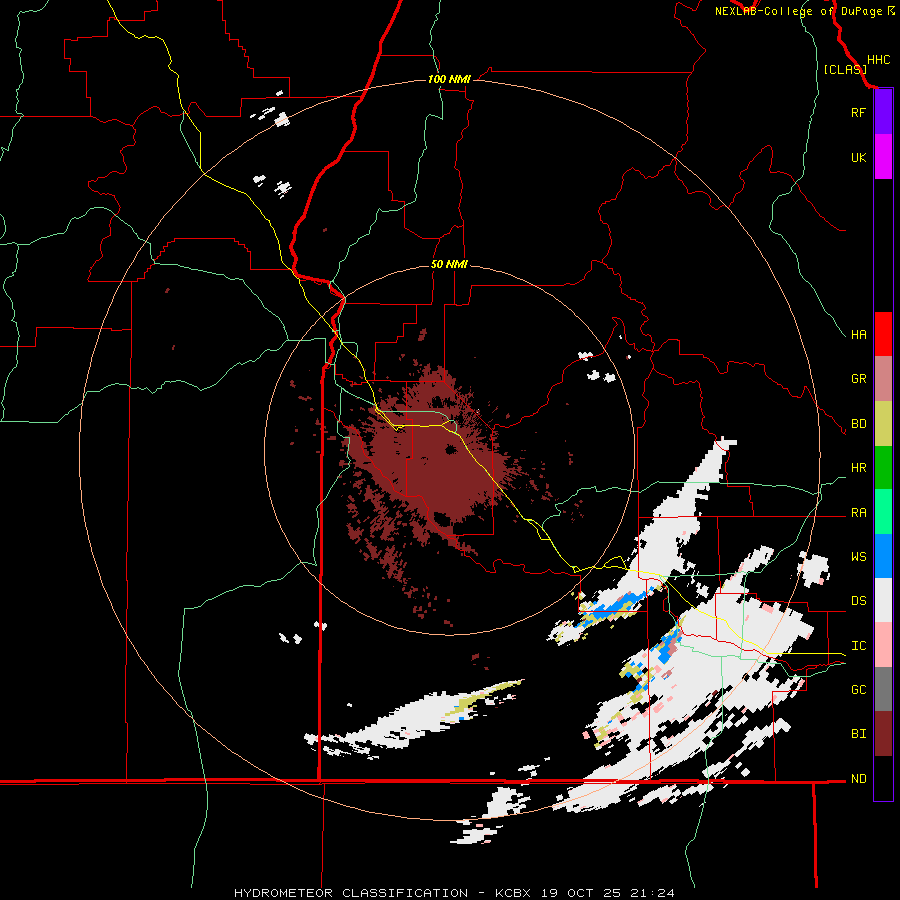Click the HHC product label

[x=878, y=60]
